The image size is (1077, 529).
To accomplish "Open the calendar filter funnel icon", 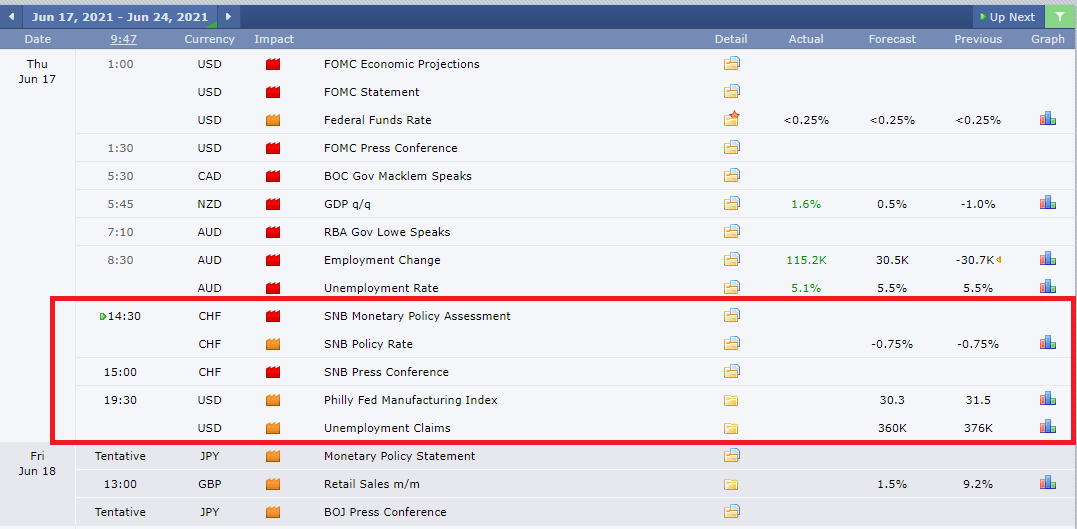I will 1060,16.
